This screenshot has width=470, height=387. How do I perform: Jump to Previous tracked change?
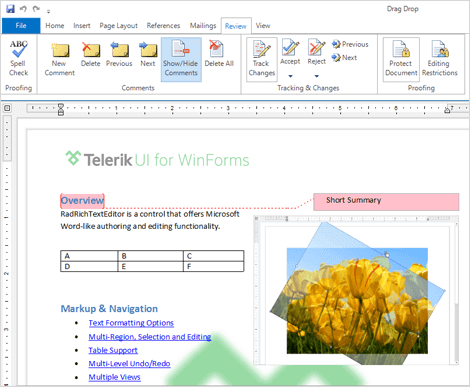coord(350,44)
